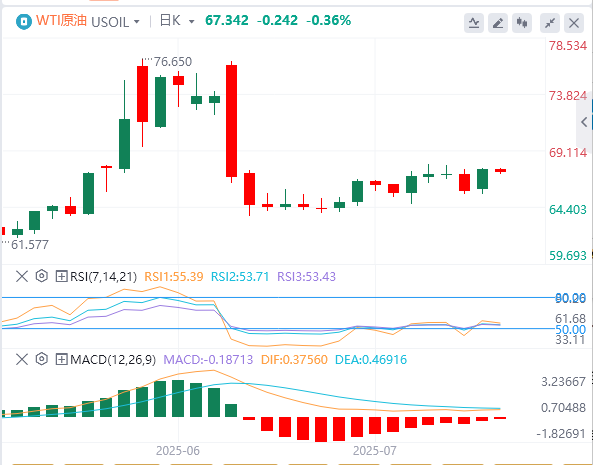Click the RSI3:53.43 value

point(306,277)
